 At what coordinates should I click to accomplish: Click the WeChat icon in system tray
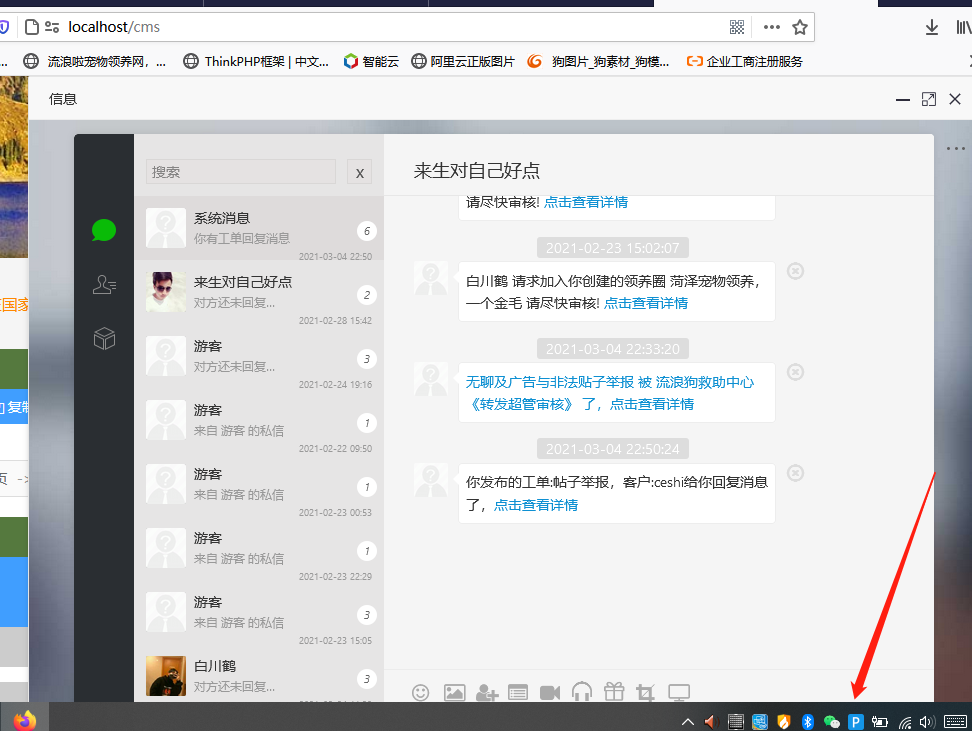click(831, 721)
